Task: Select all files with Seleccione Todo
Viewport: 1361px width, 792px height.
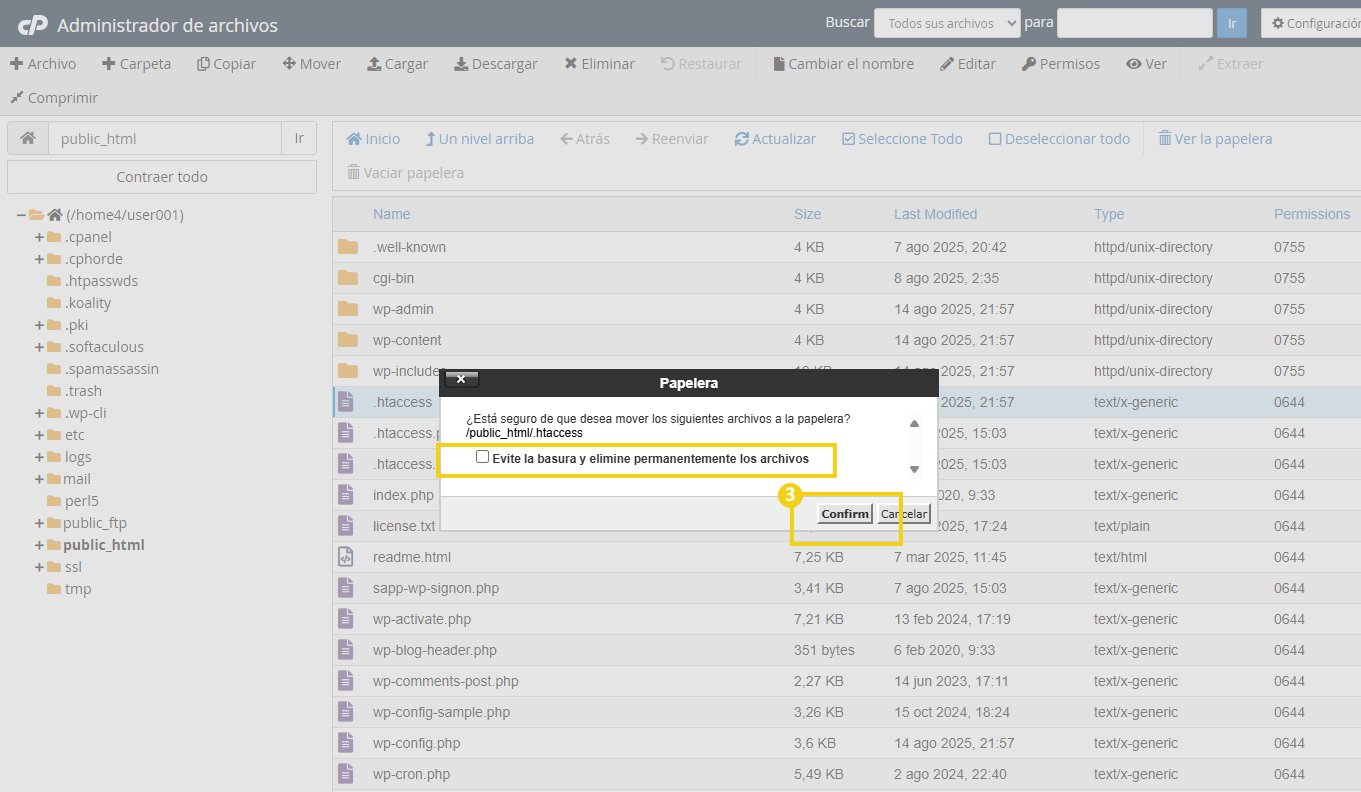Action: coord(901,139)
